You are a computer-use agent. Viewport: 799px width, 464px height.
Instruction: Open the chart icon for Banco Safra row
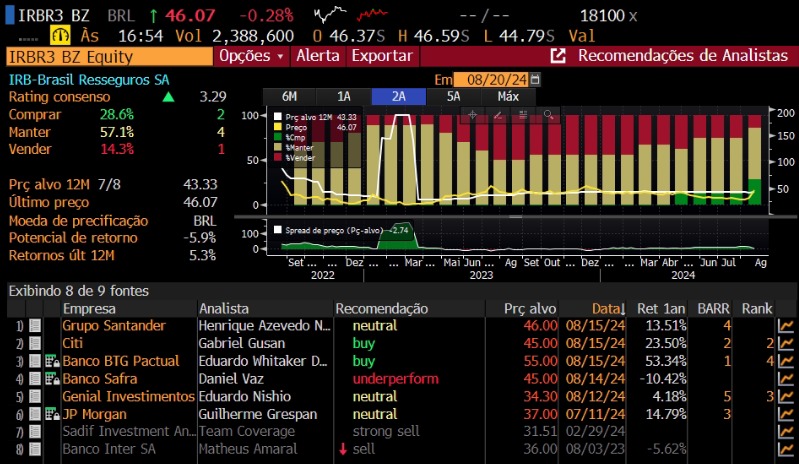pyautogui.click(x=786, y=379)
